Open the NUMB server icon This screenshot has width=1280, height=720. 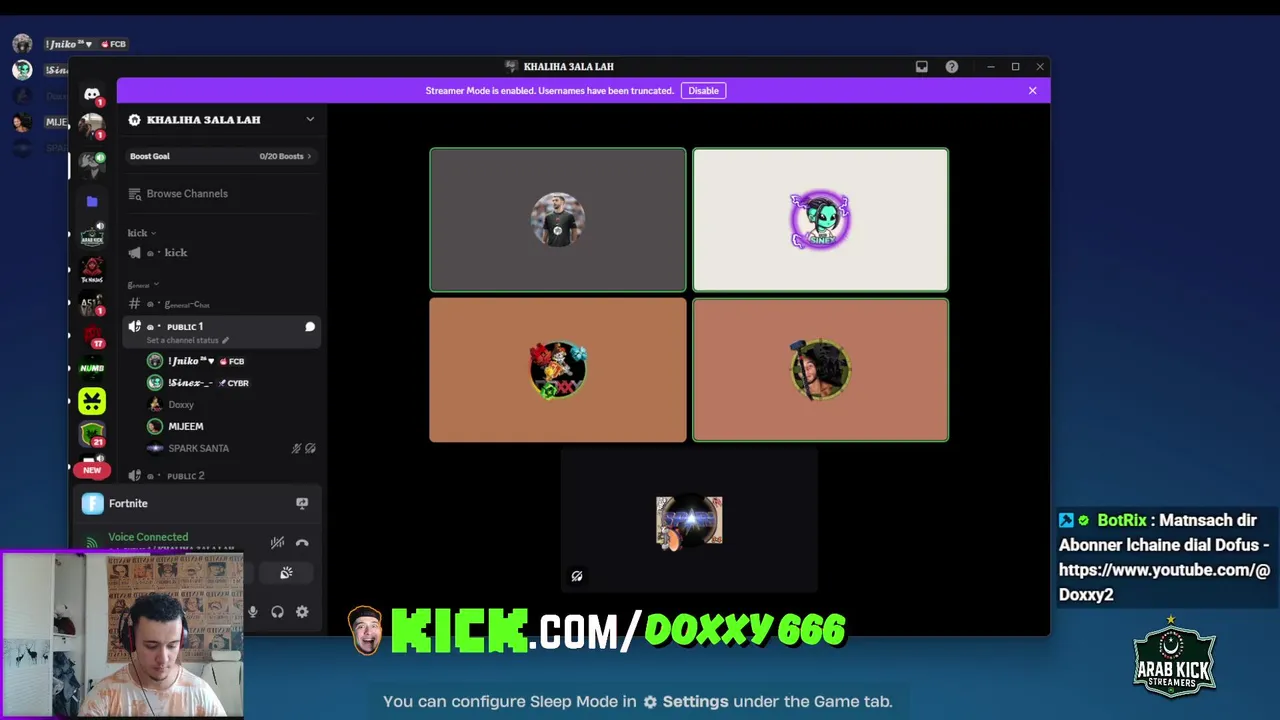[x=92, y=368]
